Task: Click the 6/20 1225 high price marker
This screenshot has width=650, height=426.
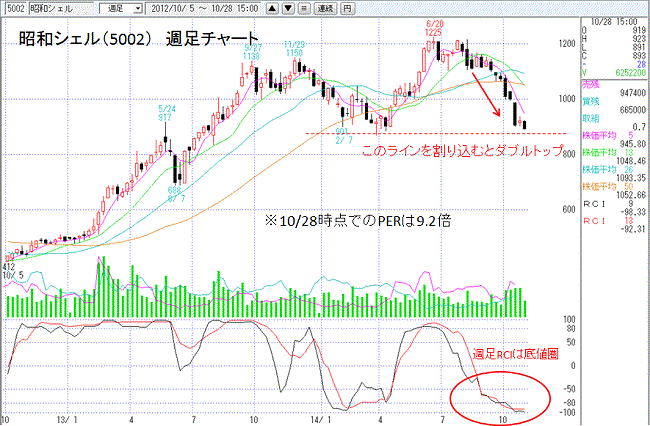Action: 434,28
